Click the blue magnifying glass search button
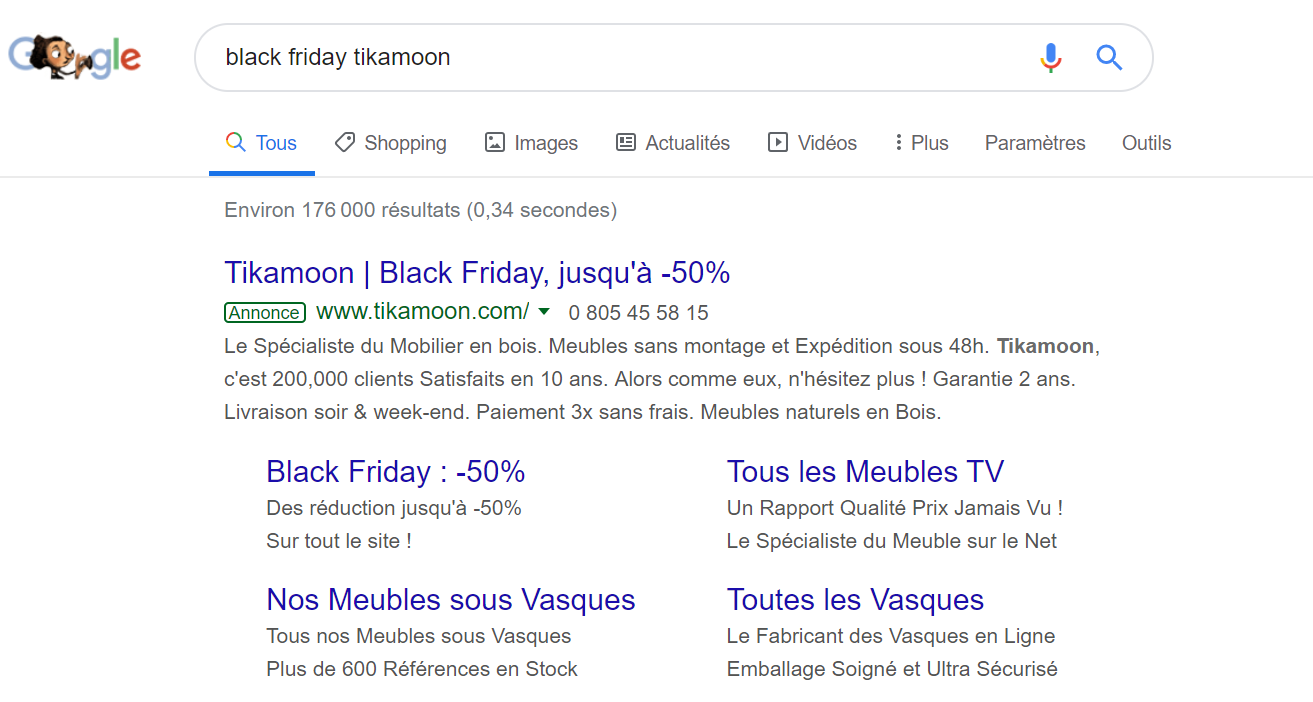 point(1109,57)
